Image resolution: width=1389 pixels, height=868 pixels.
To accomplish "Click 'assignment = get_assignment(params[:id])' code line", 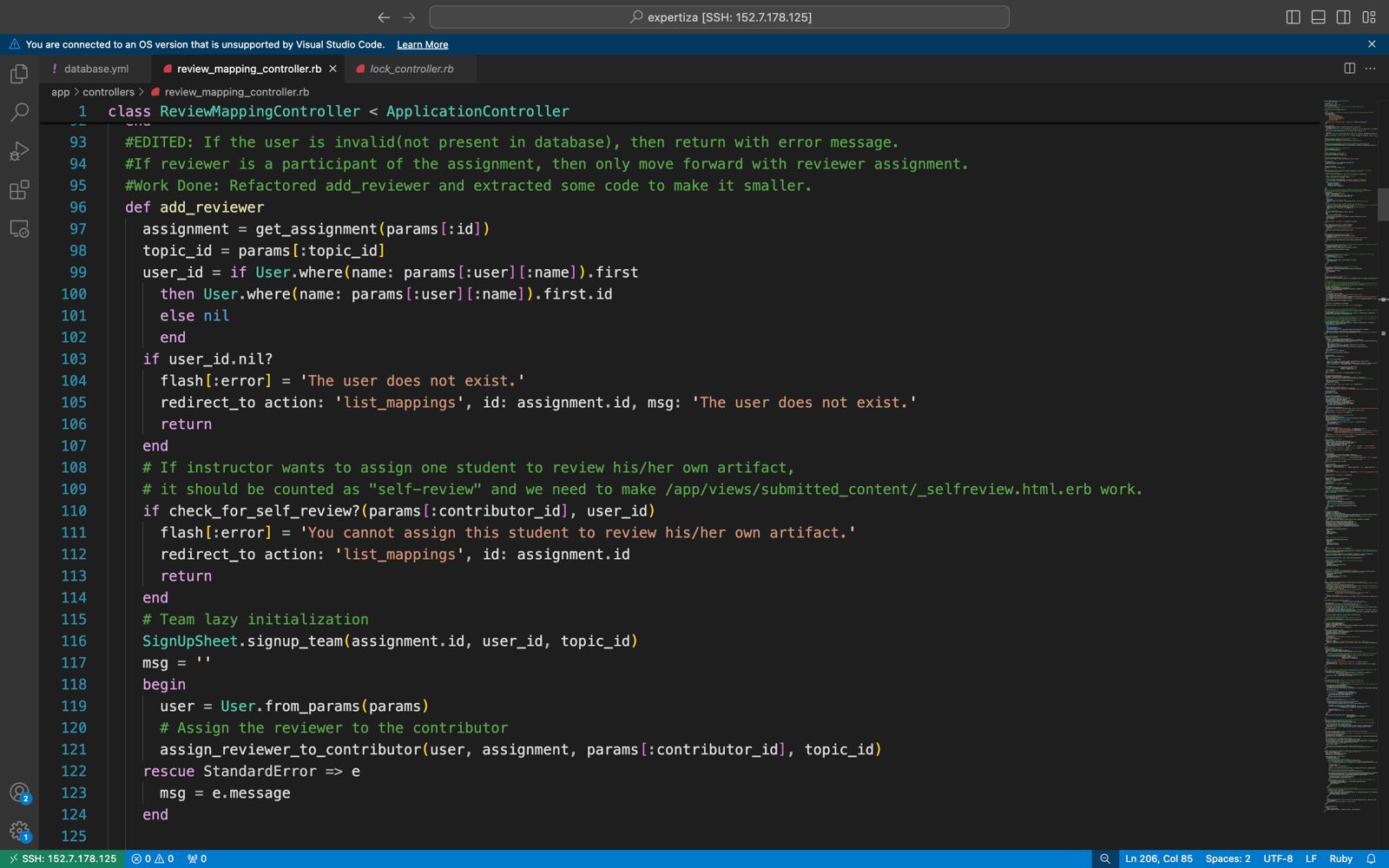I will pyautogui.click(x=316, y=229).
